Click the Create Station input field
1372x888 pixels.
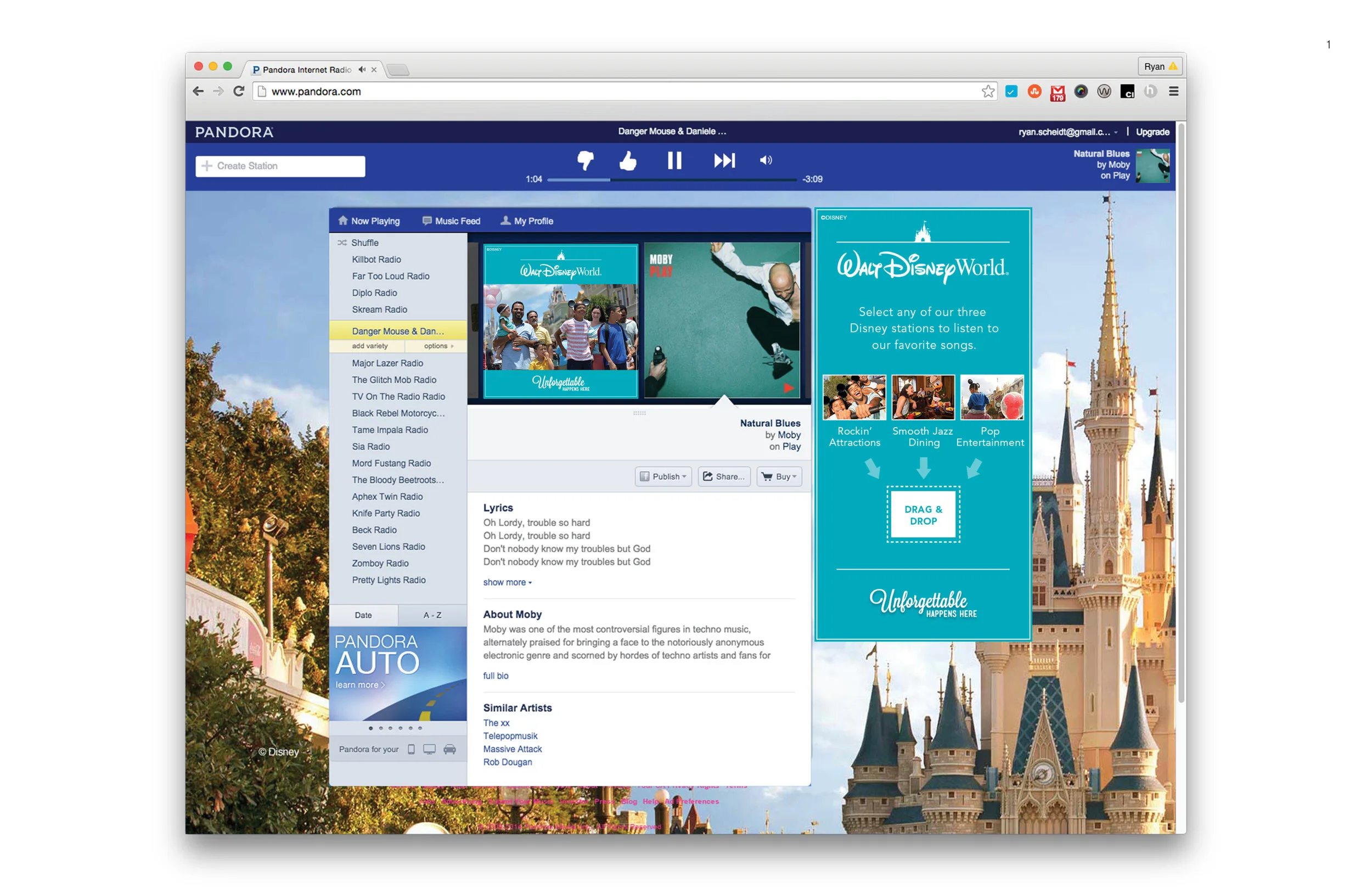[x=280, y=166]
